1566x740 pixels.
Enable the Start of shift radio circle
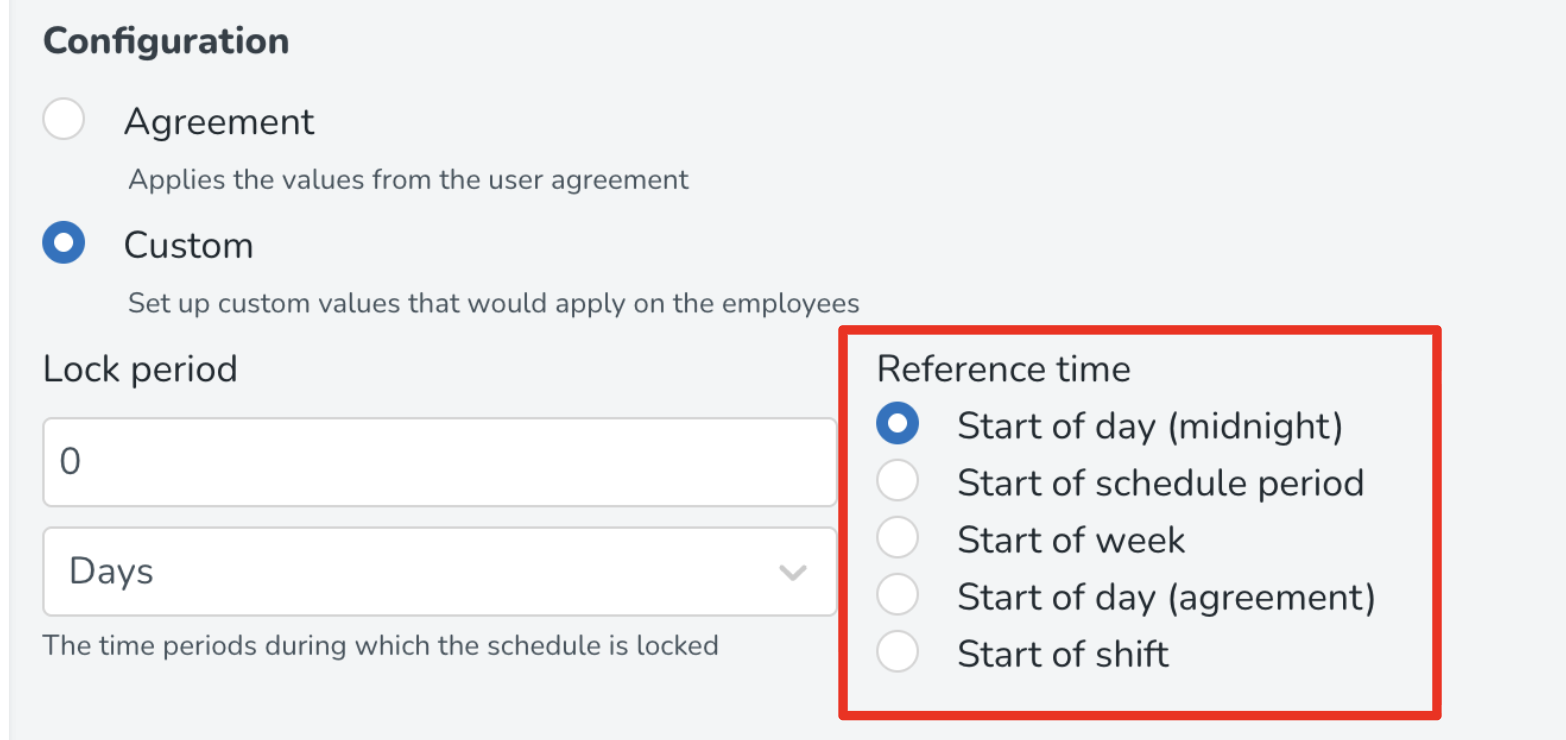tap(897, 654)
